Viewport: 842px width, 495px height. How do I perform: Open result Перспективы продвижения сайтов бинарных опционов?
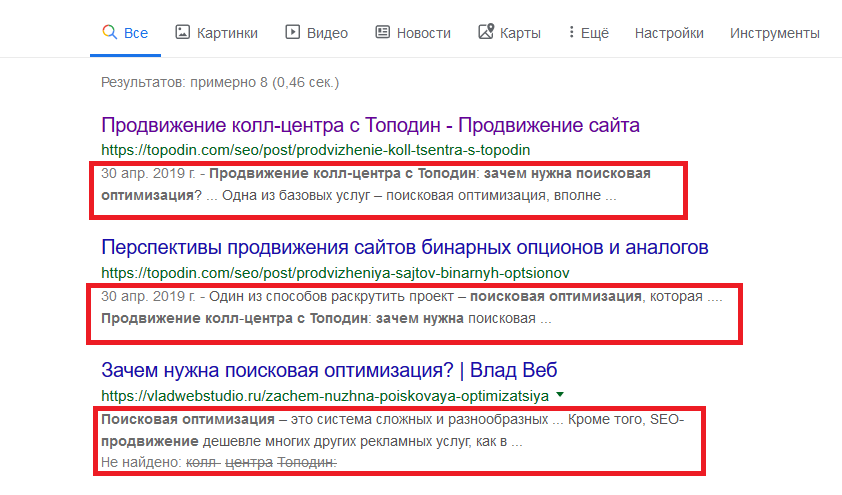pyautogui.click(x=405, y=248)
